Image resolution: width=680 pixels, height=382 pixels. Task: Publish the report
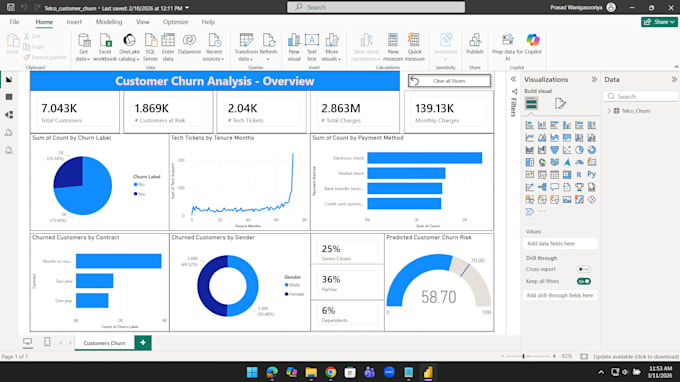pyautogui.click(x=474, y=44)
